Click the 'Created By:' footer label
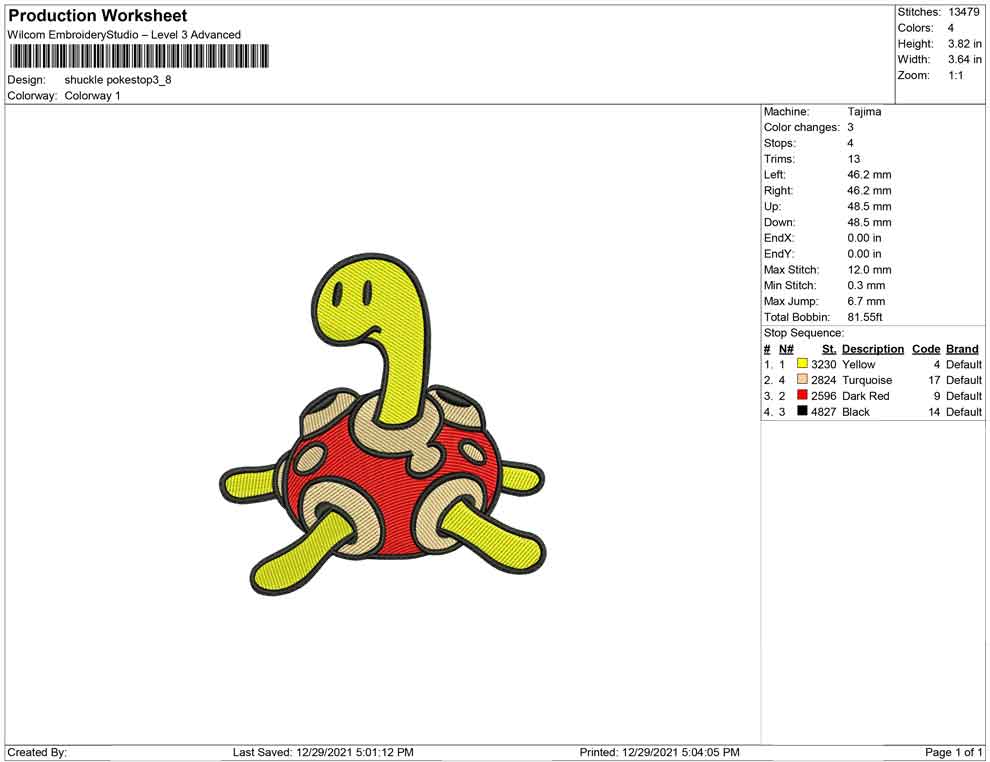Image resolution: width=990 pixels, height=762 pixels. 37,753
